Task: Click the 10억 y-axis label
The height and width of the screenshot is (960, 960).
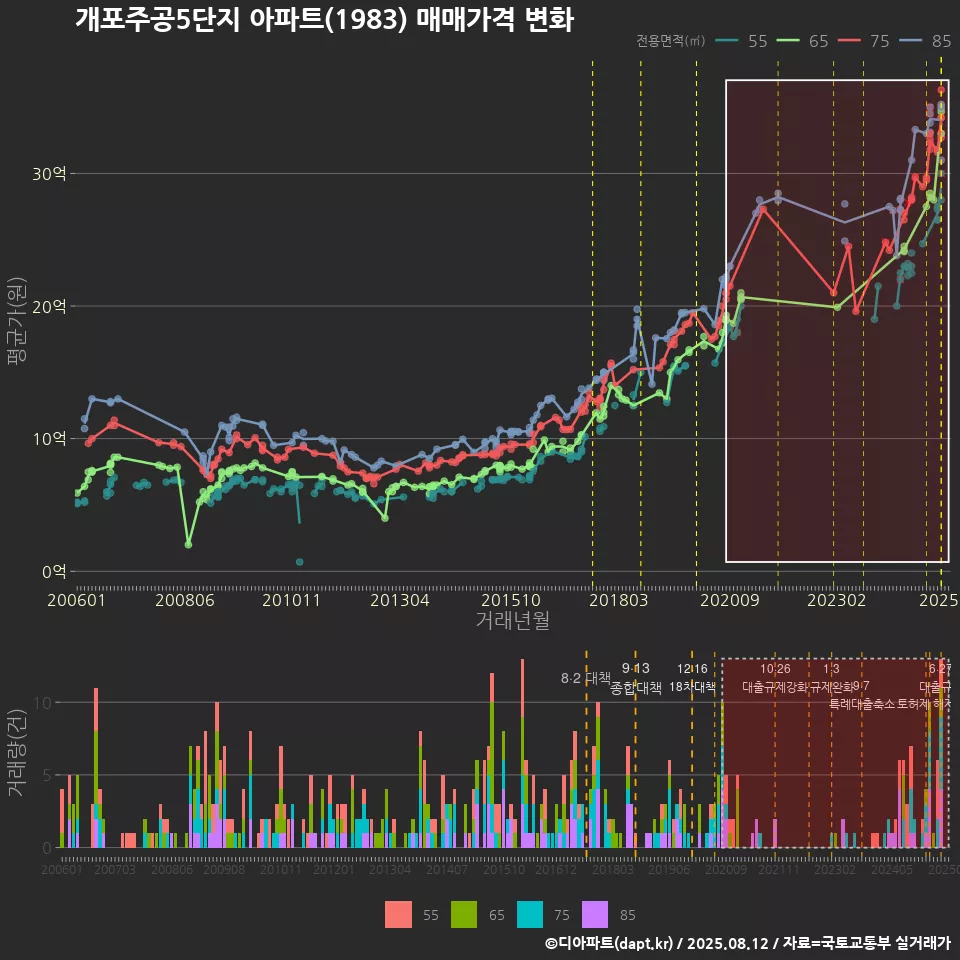Action: click(49, 439)
